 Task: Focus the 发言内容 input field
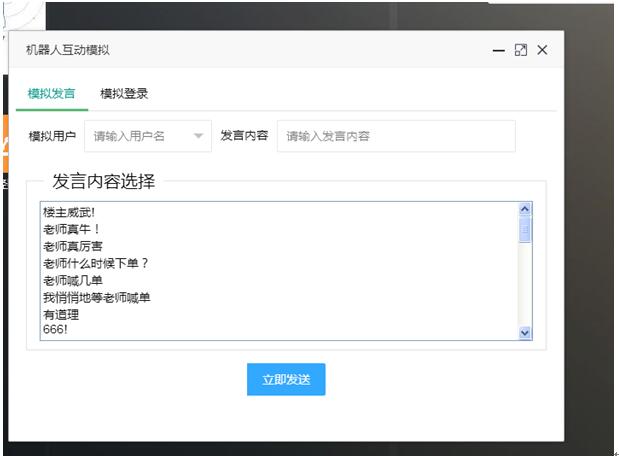click(x=395, y=136)
